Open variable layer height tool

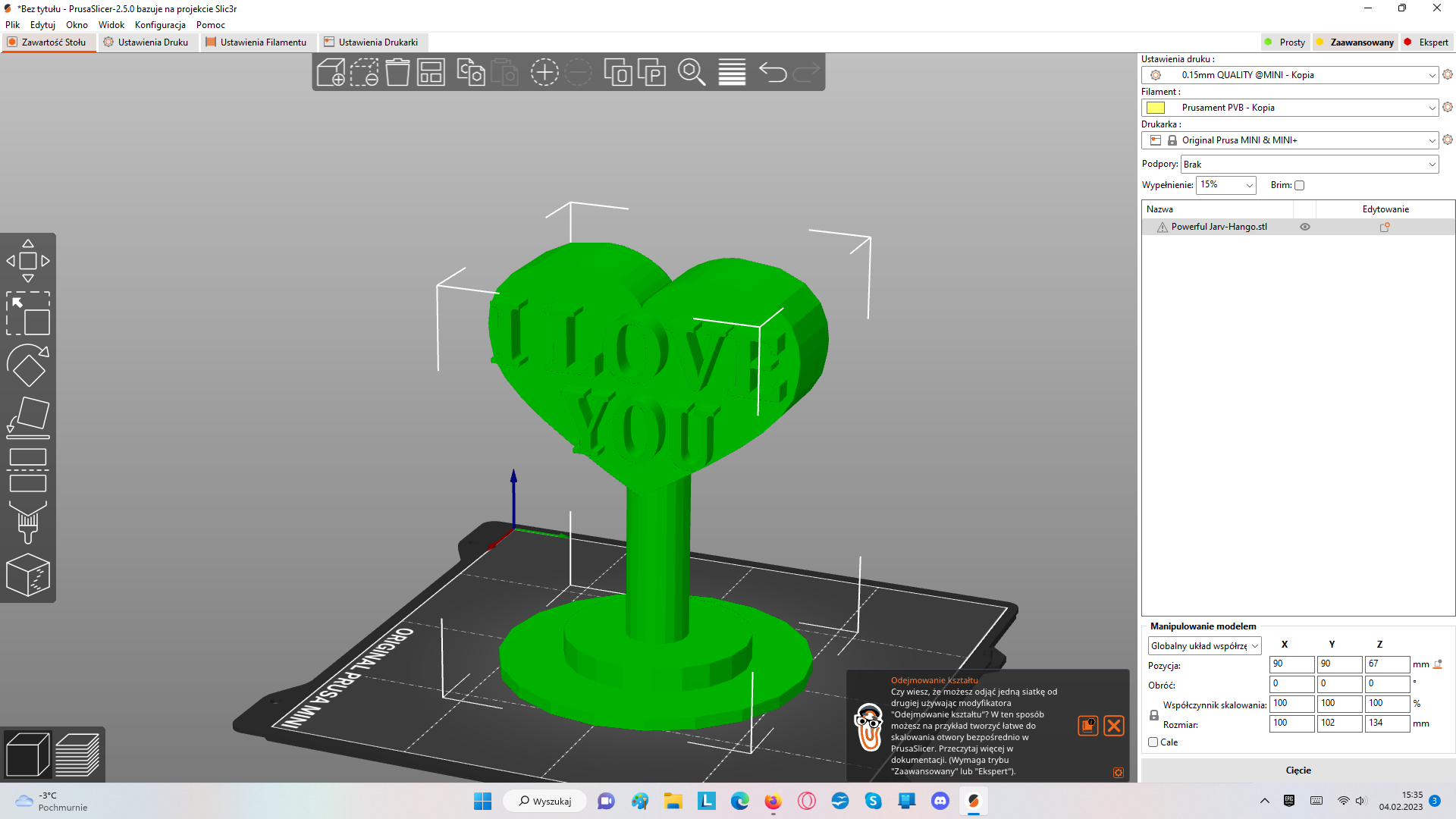click(732, 72)
